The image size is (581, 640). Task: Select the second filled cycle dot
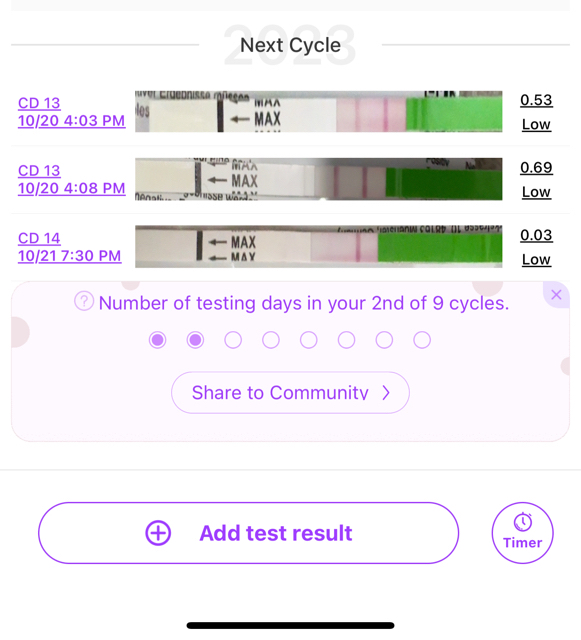point(195,340)
